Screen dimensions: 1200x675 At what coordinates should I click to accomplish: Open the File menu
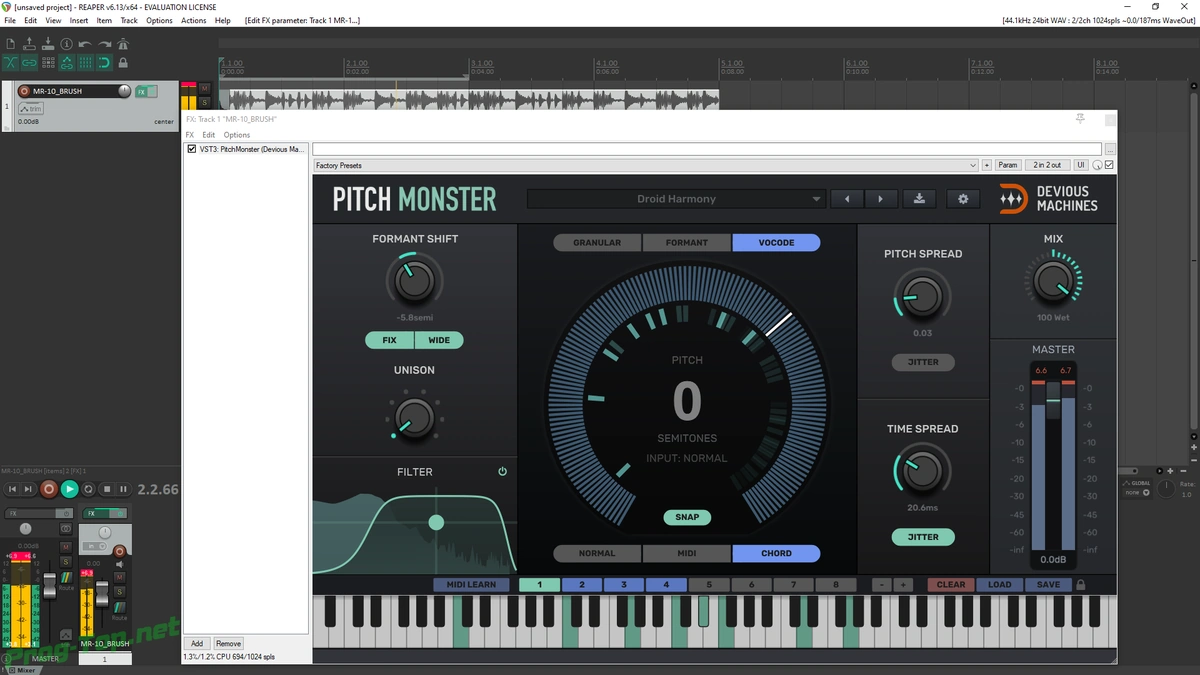(10, 20)
